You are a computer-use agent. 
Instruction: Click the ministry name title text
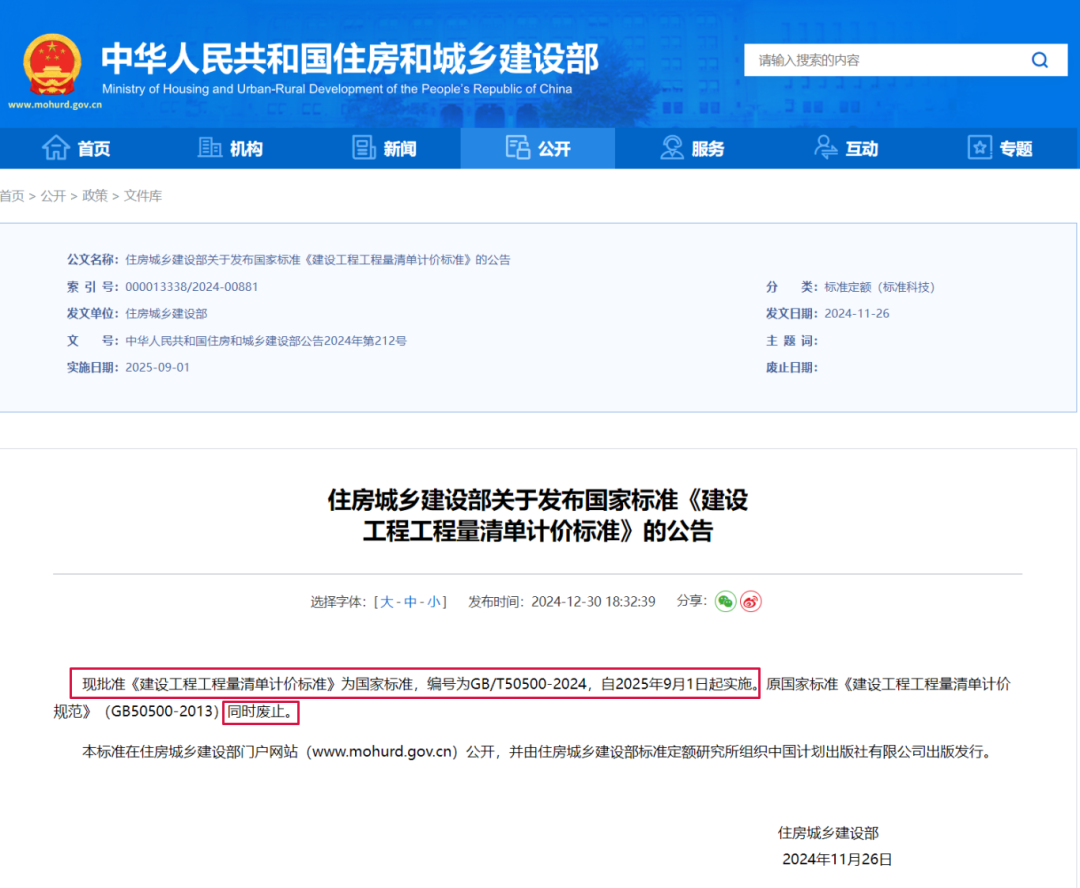[x=349, y=58]
